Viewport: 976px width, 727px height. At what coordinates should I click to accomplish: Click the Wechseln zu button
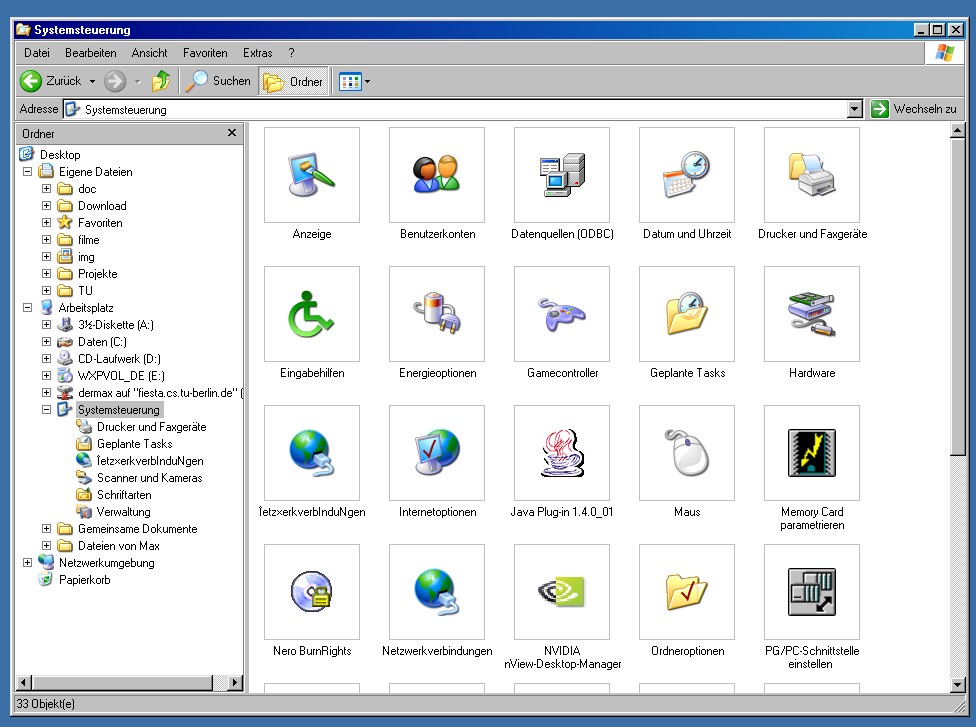coord(914,110)
